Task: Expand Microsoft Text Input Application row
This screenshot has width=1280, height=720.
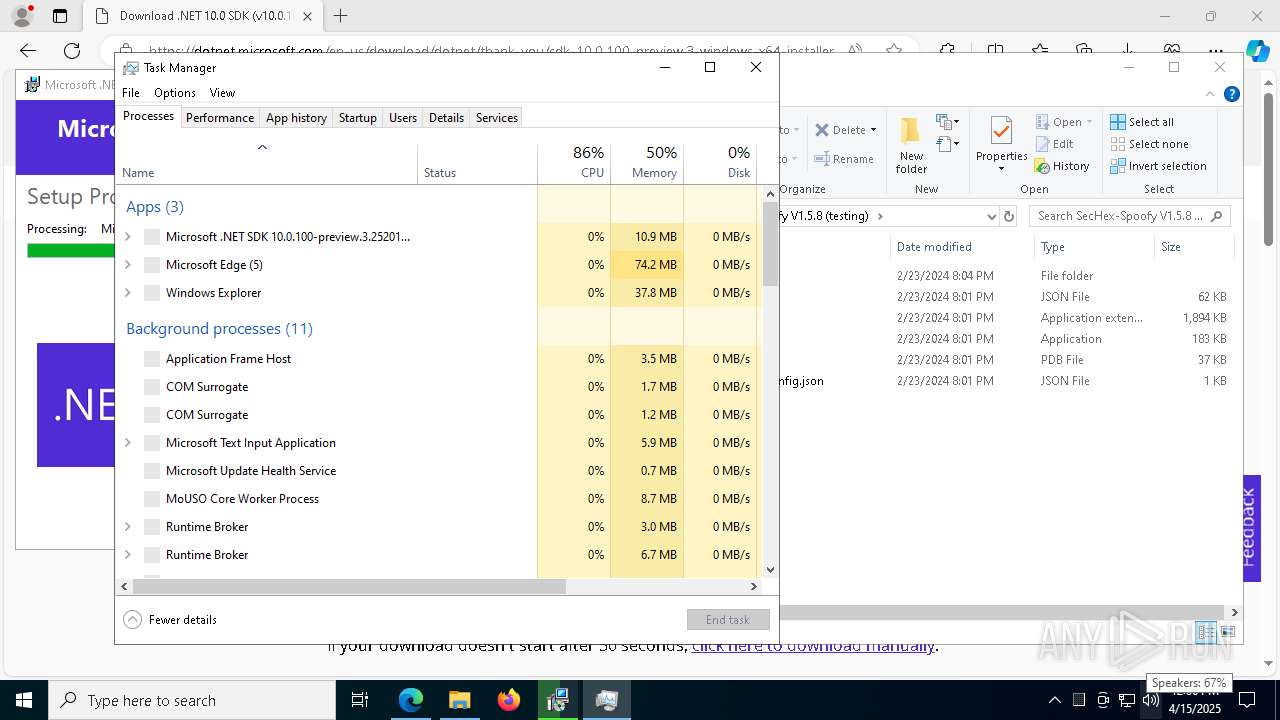Action: click(127, 443)
